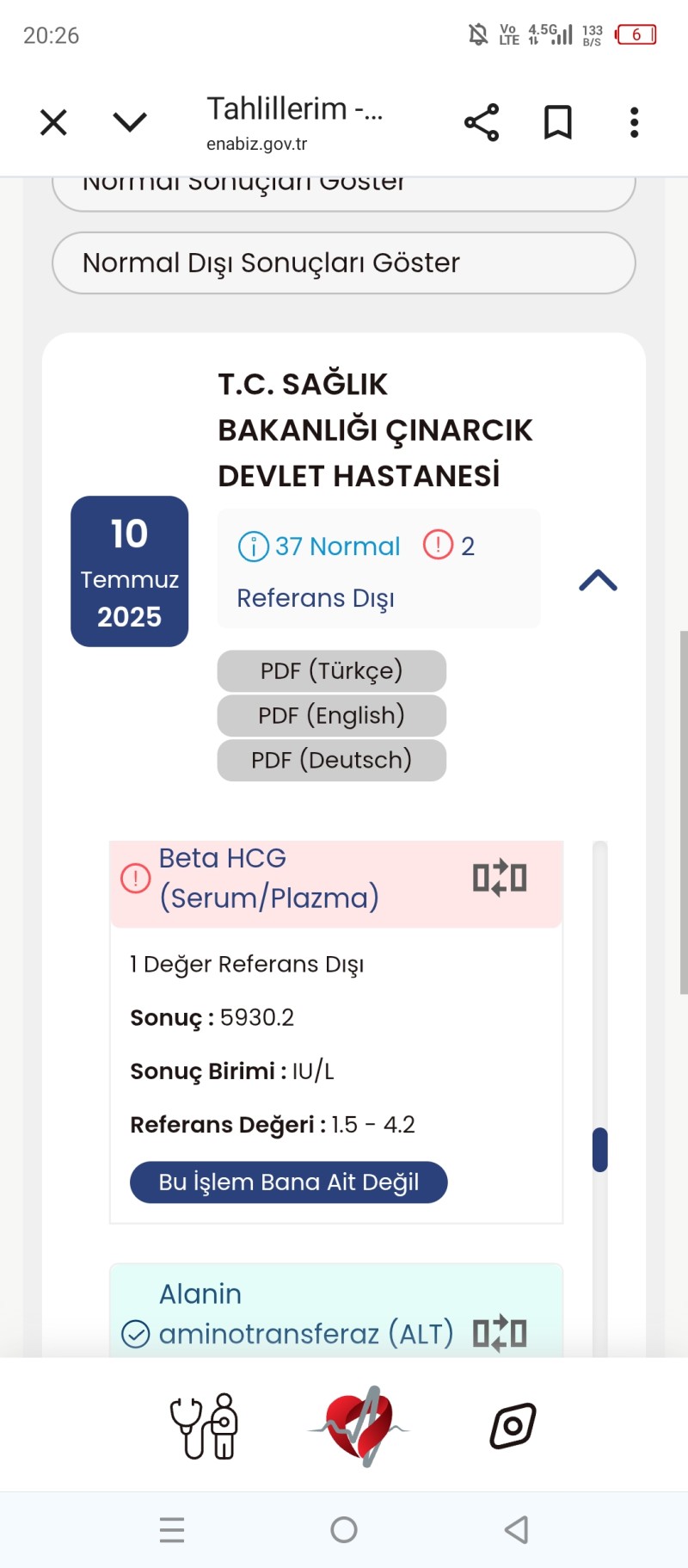Open the three-dot overflow menu
The height and width of the screenshot is (1568, 688).
(x=635, y=122)
